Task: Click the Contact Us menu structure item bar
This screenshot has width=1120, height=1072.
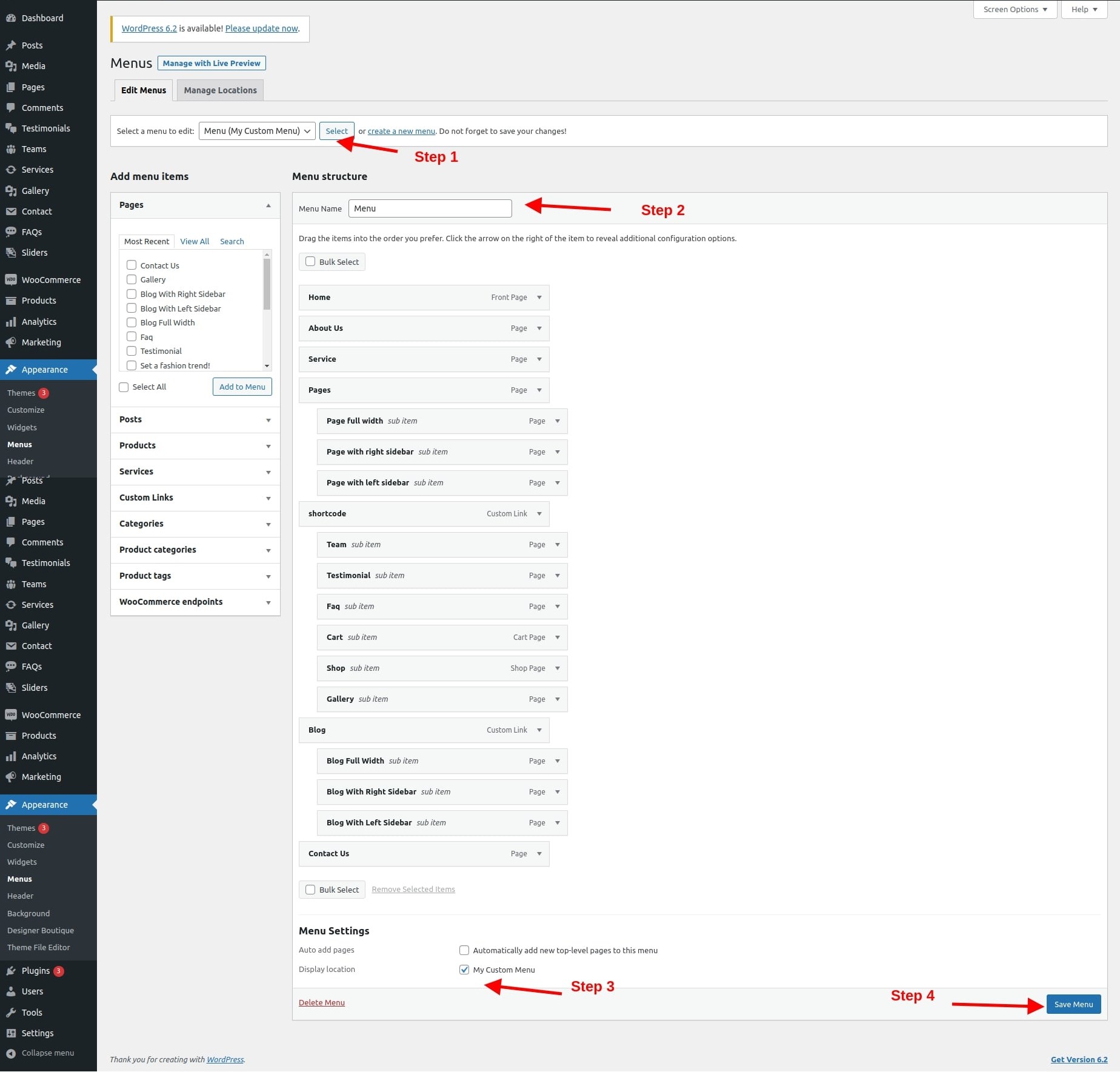Action: click(424, 854)
